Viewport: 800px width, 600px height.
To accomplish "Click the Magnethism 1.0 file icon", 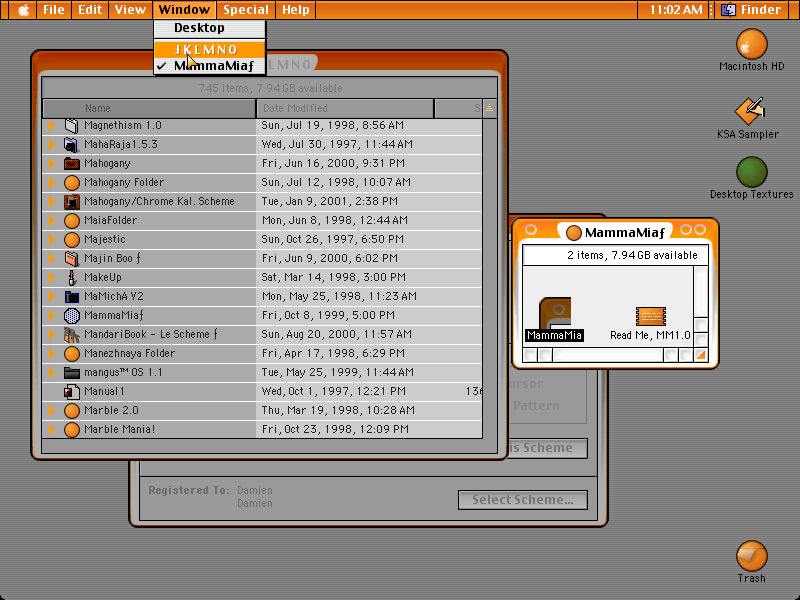I will point(71,126).
